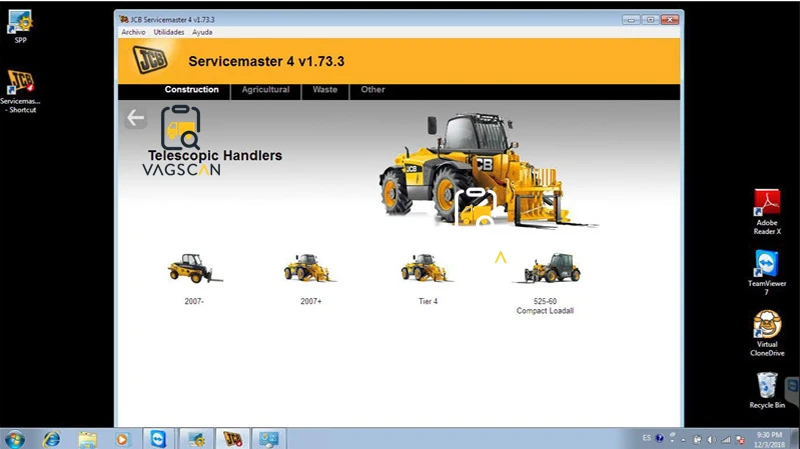800x449 pixels.
Task: Launch Internet Explorer from taskbar
Action: click(x=51, y=439)
